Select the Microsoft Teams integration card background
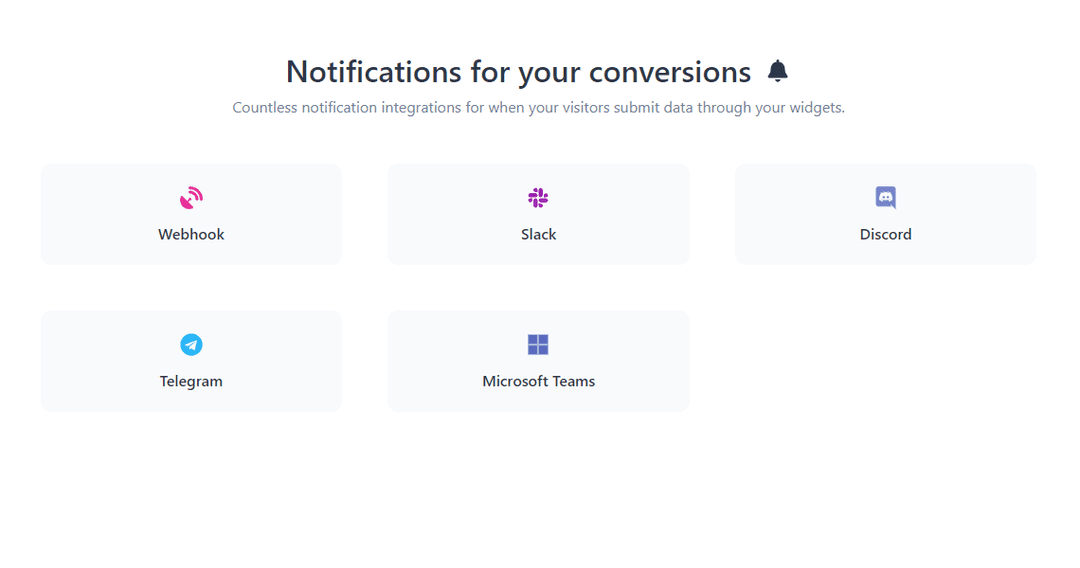 (539, 361)
